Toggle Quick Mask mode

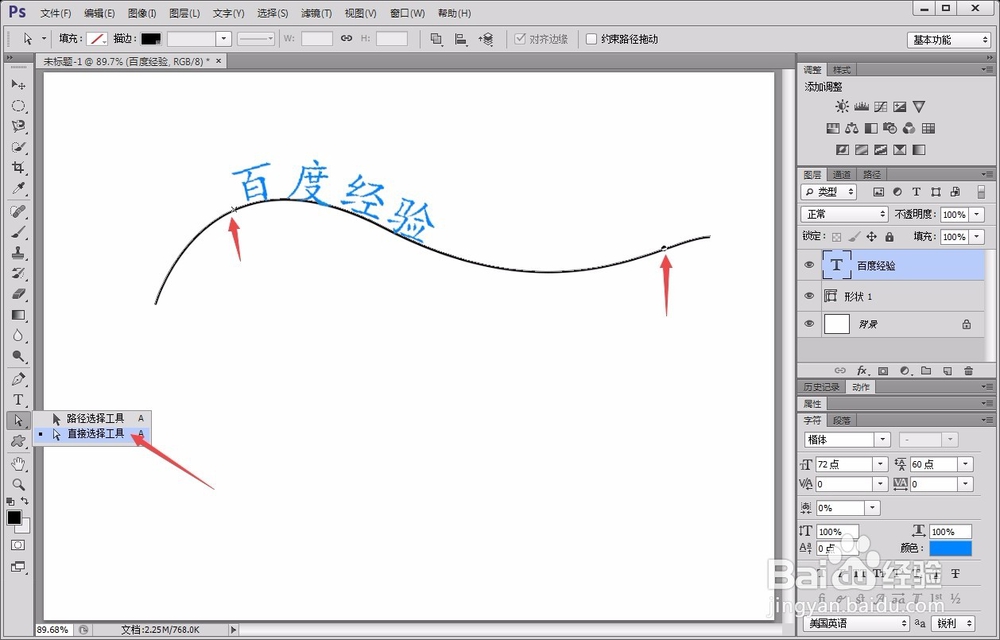(18, 546)
